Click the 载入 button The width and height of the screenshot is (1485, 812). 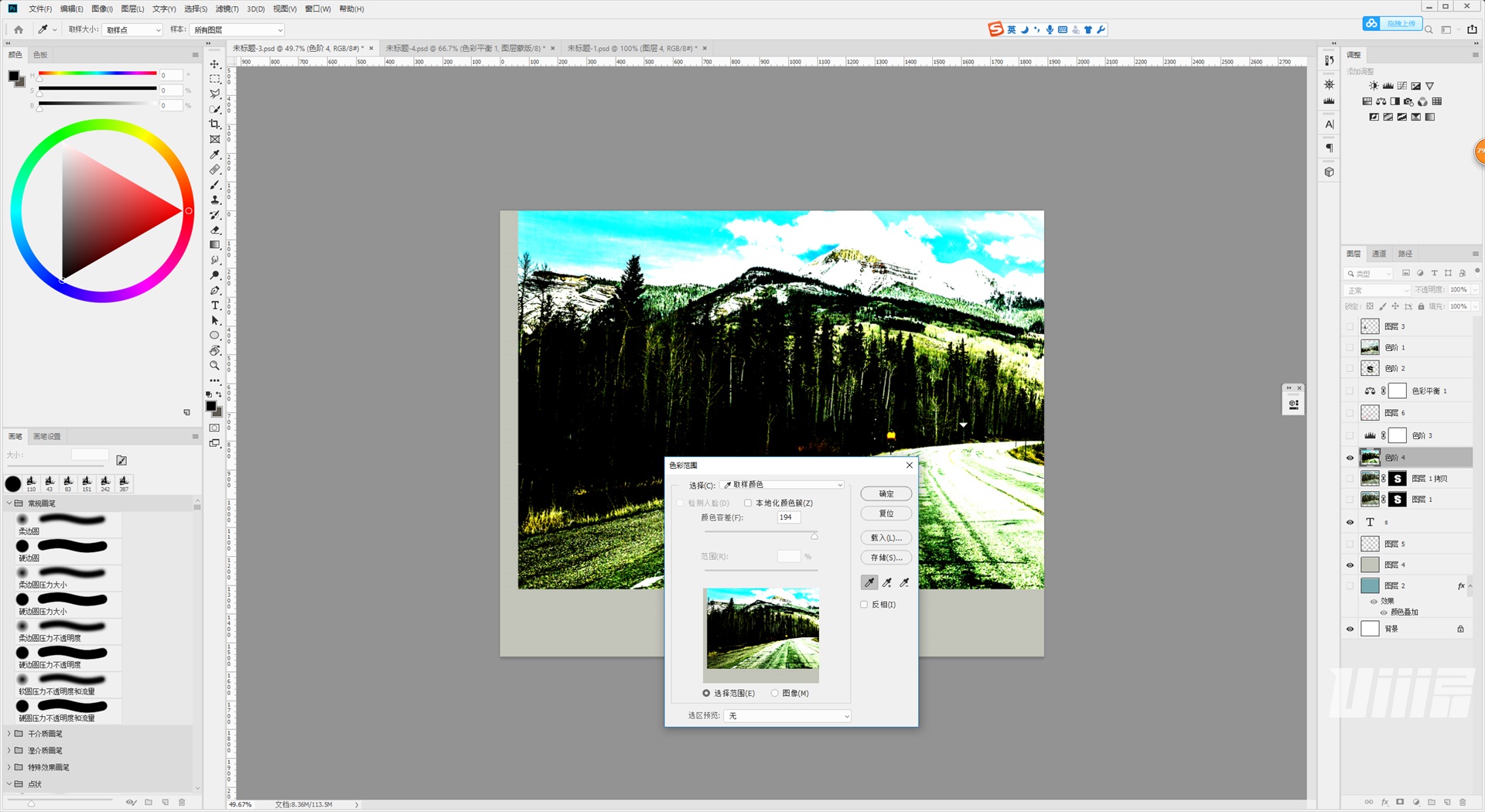tap(886, 537)
